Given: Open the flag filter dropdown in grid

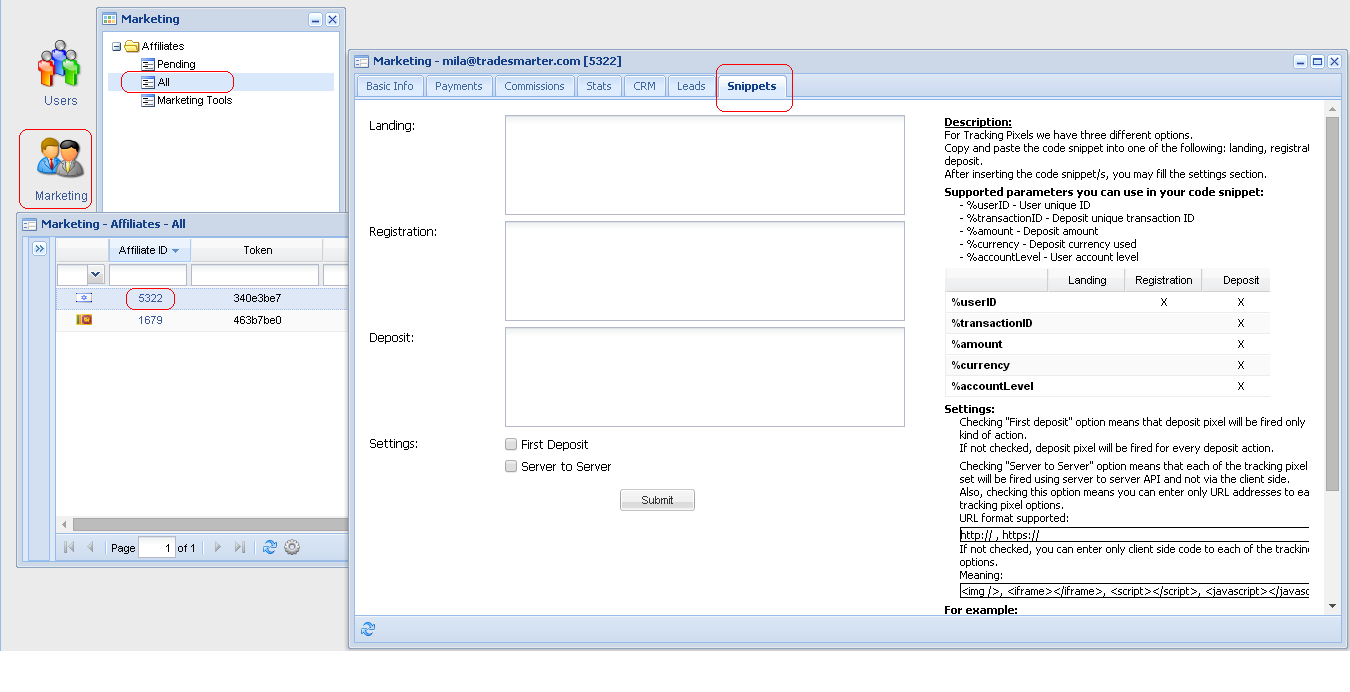Looking at the screenshot, I should pyautogui.click(x=96, y=274).
